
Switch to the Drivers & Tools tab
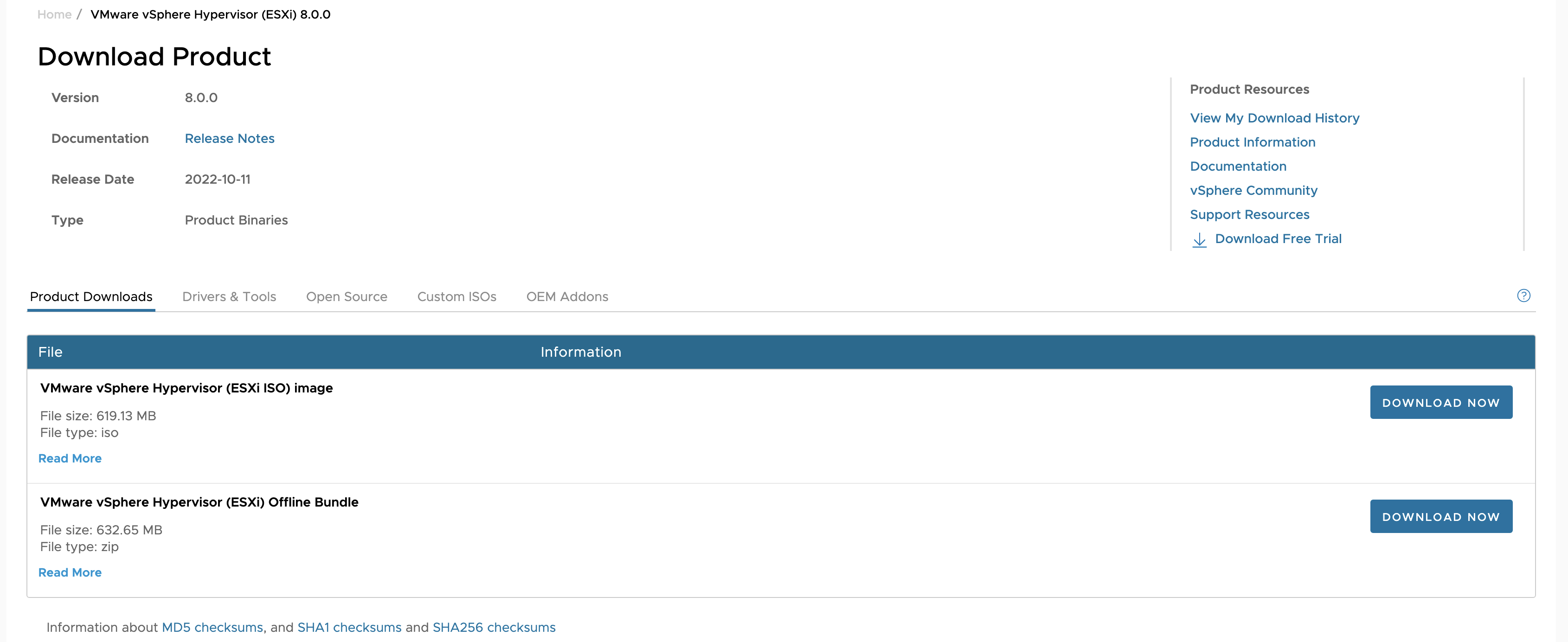pyautogui.click(x=230, y=297)
